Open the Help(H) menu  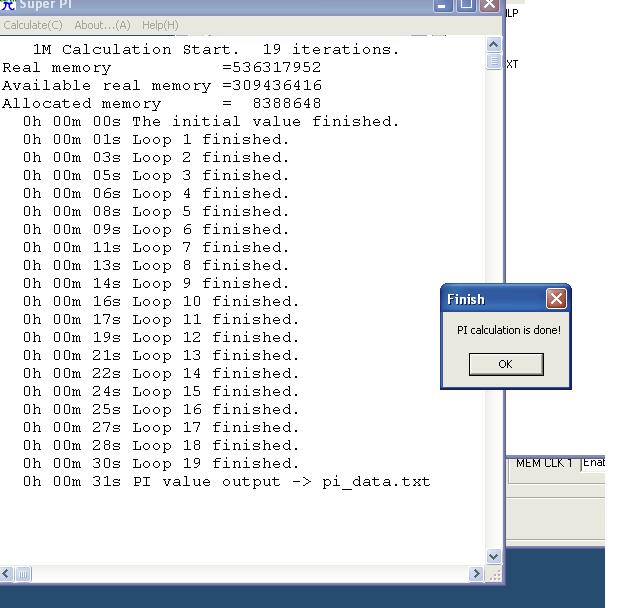160,25
